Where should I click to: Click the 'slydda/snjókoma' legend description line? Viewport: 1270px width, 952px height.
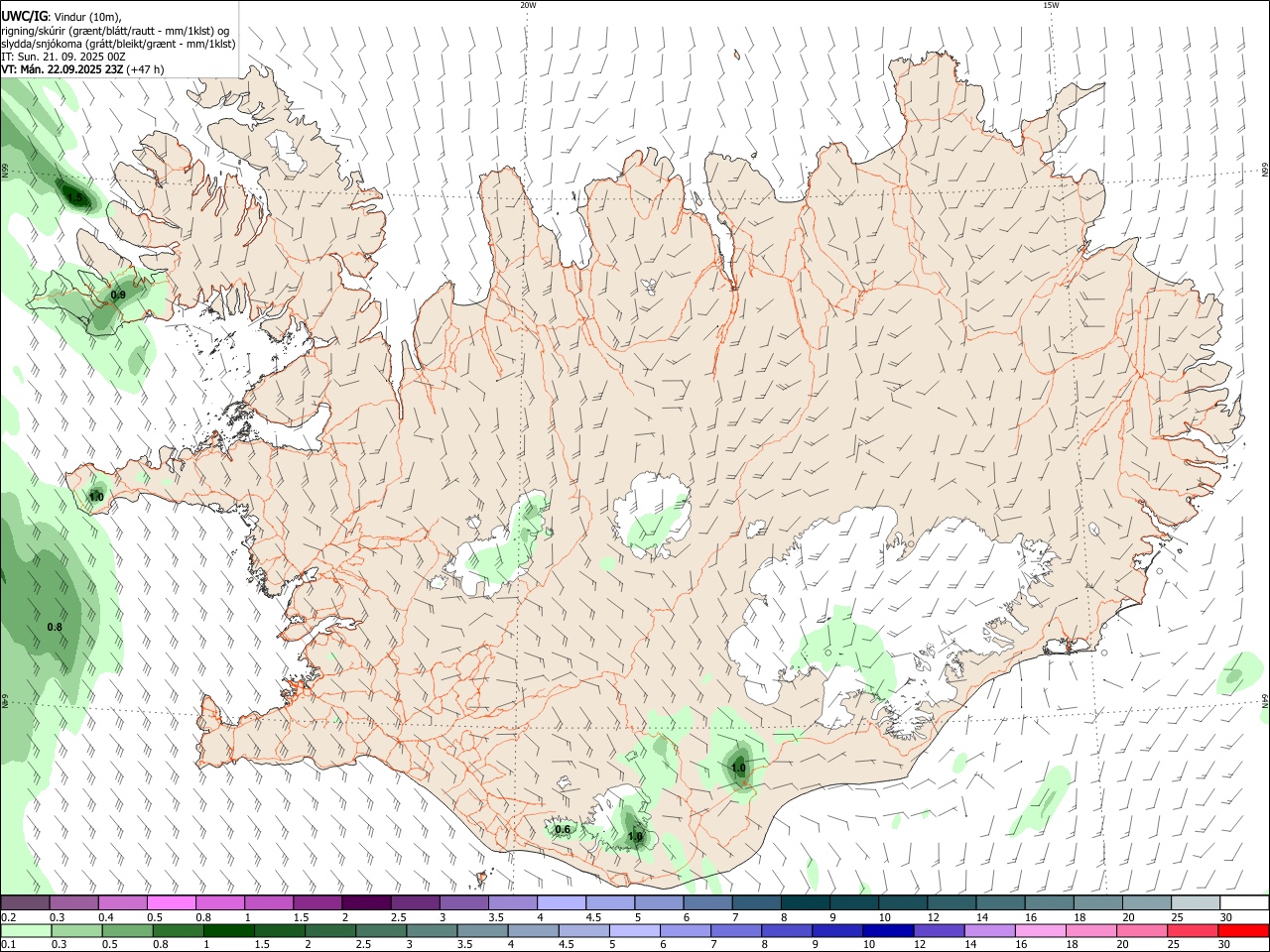(x=118, y=44)
